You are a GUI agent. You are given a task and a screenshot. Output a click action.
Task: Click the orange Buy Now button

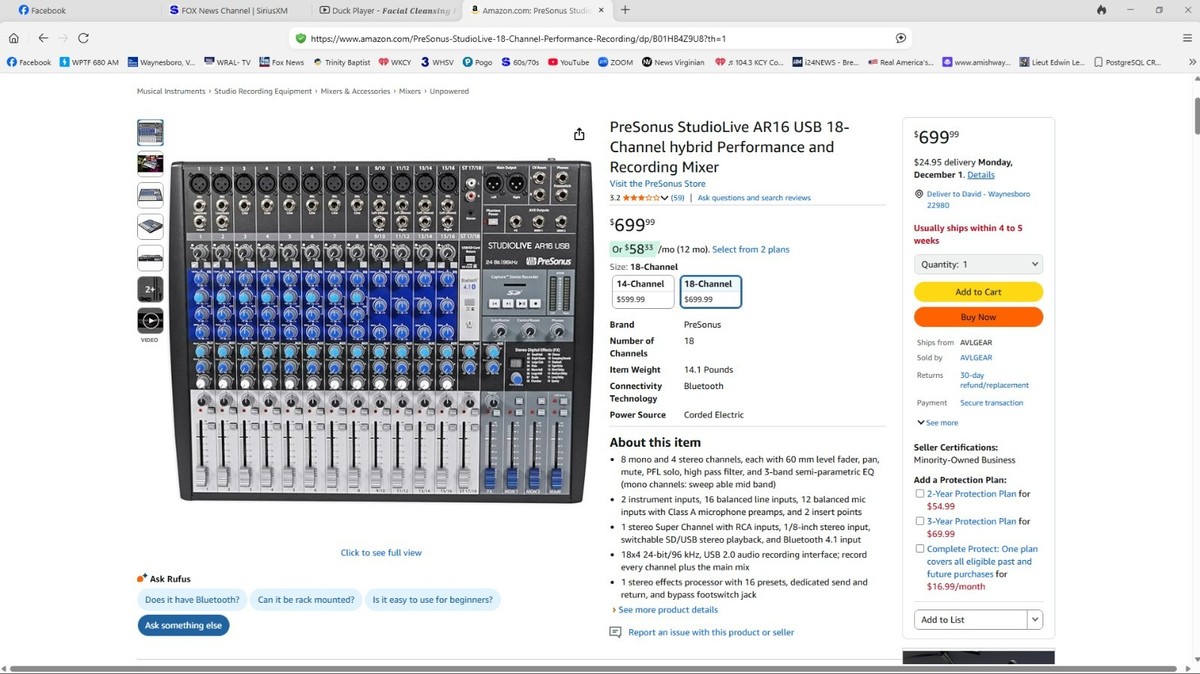(978, 317)
